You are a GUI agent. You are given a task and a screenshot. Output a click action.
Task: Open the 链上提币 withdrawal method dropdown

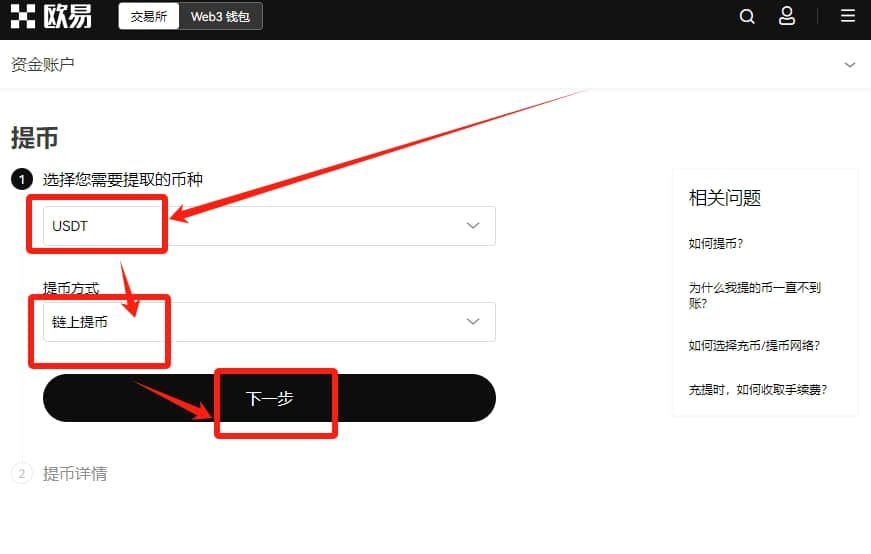269,322
